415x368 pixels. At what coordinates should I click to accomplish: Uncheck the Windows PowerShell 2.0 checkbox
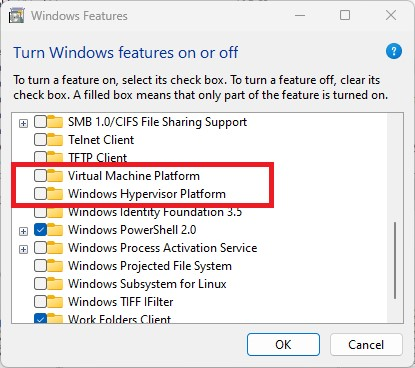tap(40, 230)
